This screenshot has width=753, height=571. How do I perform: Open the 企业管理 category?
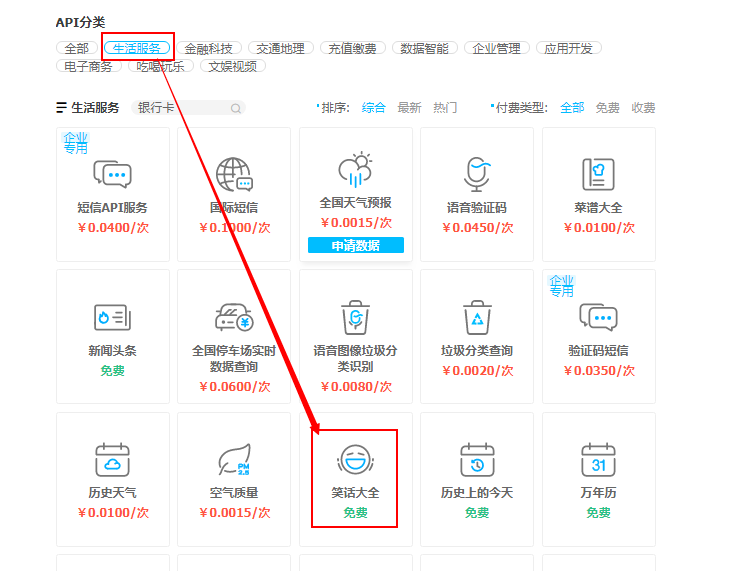pyautogui.click(x=497, y=49)
